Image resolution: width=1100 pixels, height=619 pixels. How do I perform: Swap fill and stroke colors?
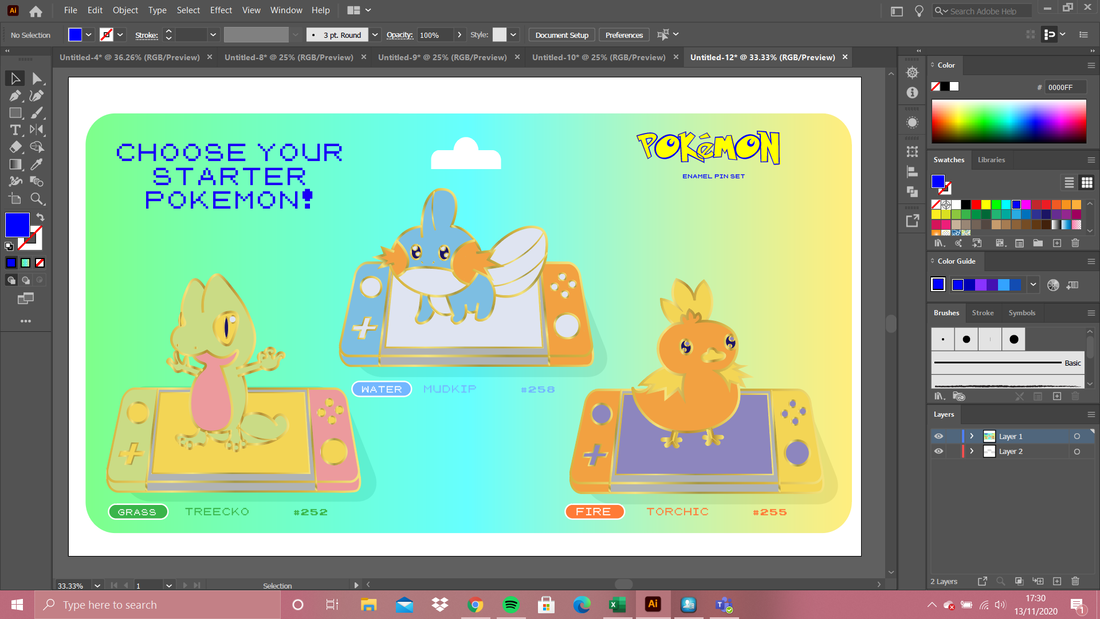41,217
